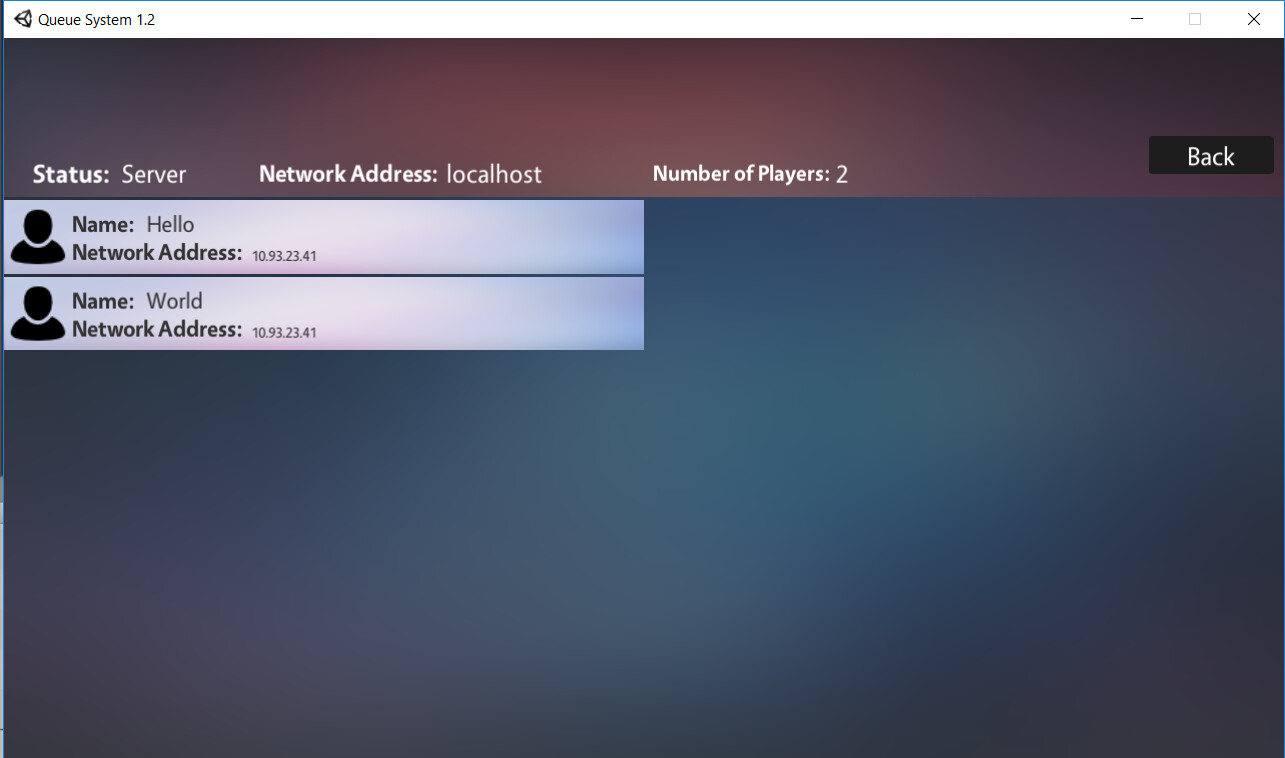Close the Queue System window

point(1253,19)
